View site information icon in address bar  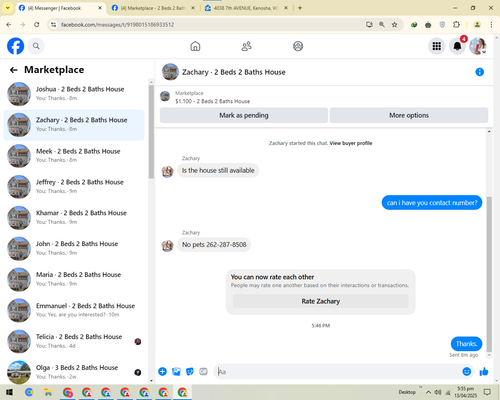click(53, 25)
